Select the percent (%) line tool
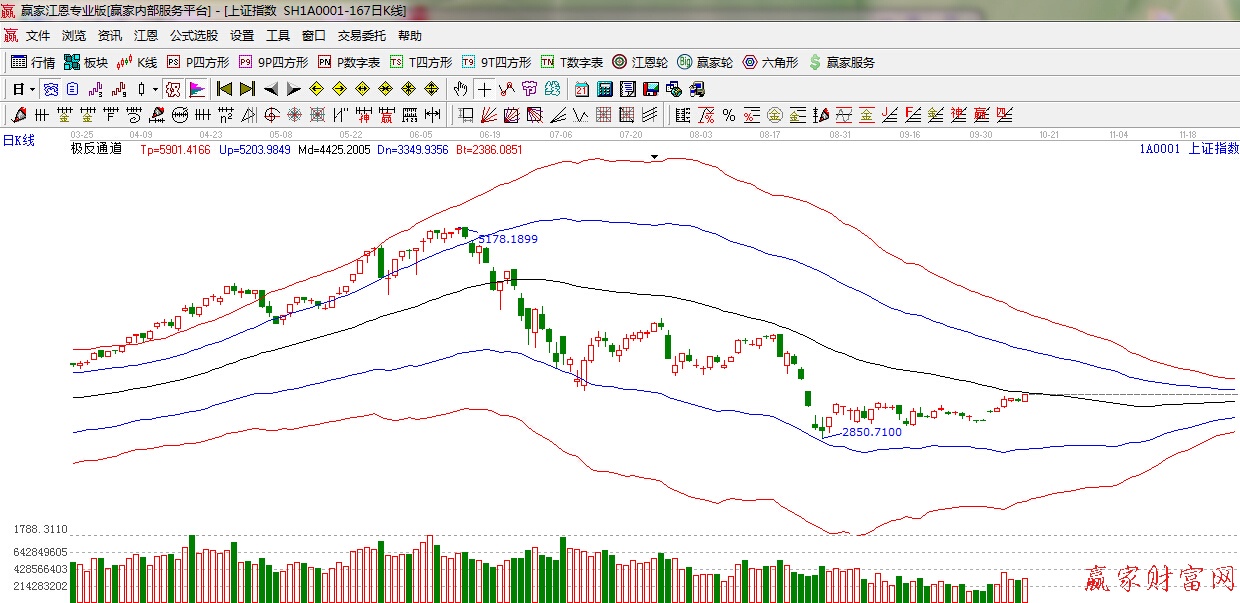The image size is (1240, 603). point(729,115)
